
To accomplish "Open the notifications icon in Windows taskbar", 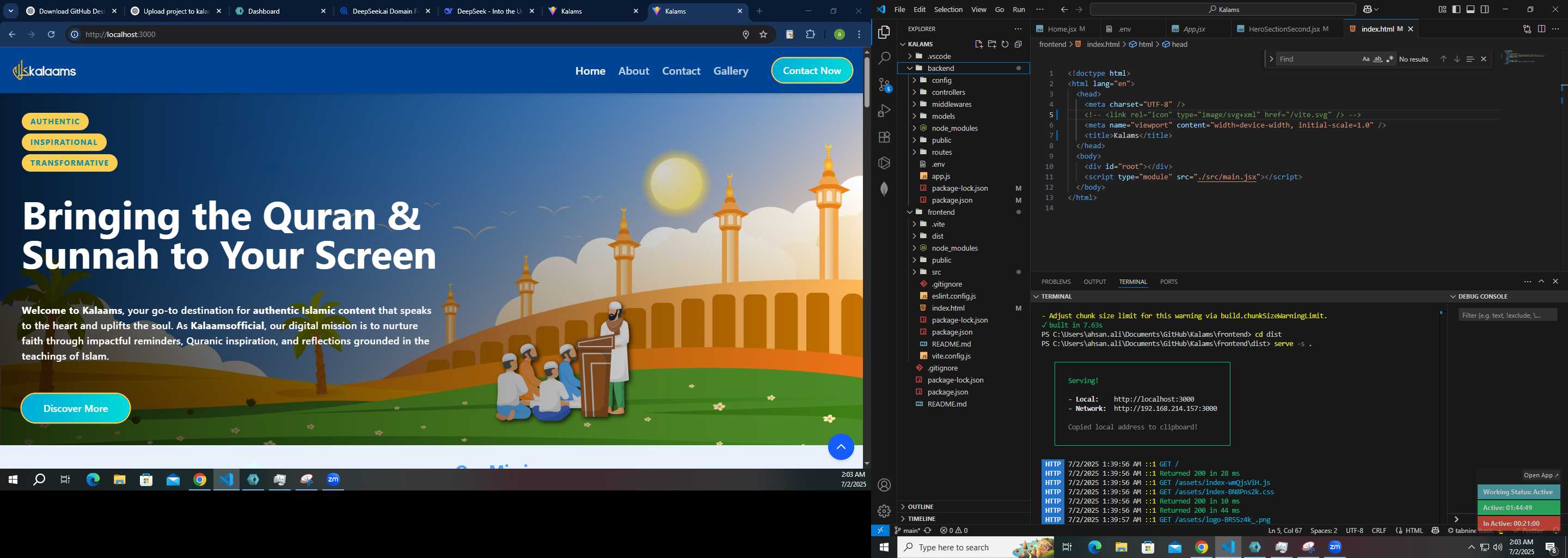I will click(x=1552, y=547).
